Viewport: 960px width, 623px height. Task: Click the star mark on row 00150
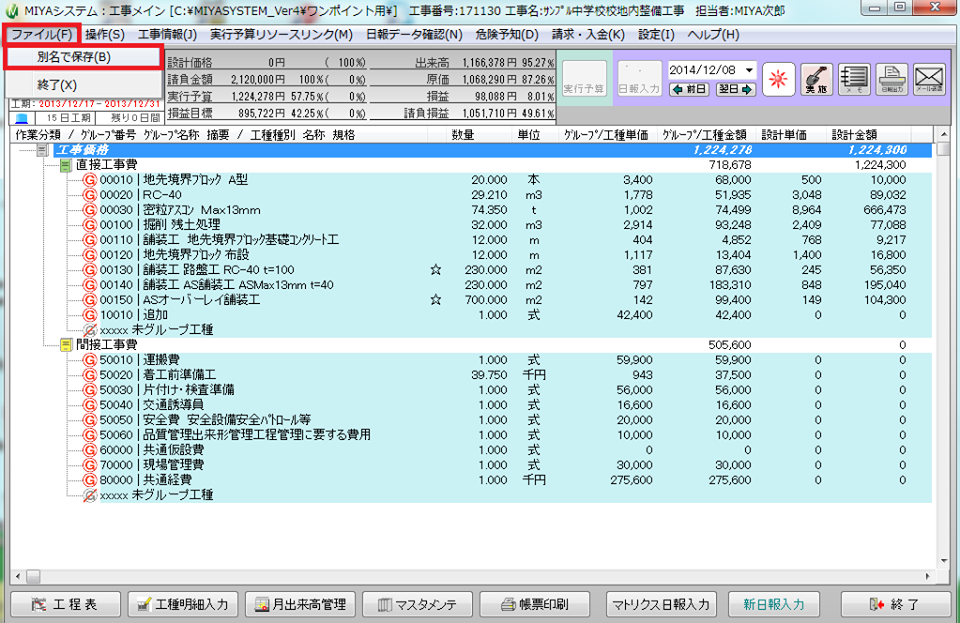[435, 300]
